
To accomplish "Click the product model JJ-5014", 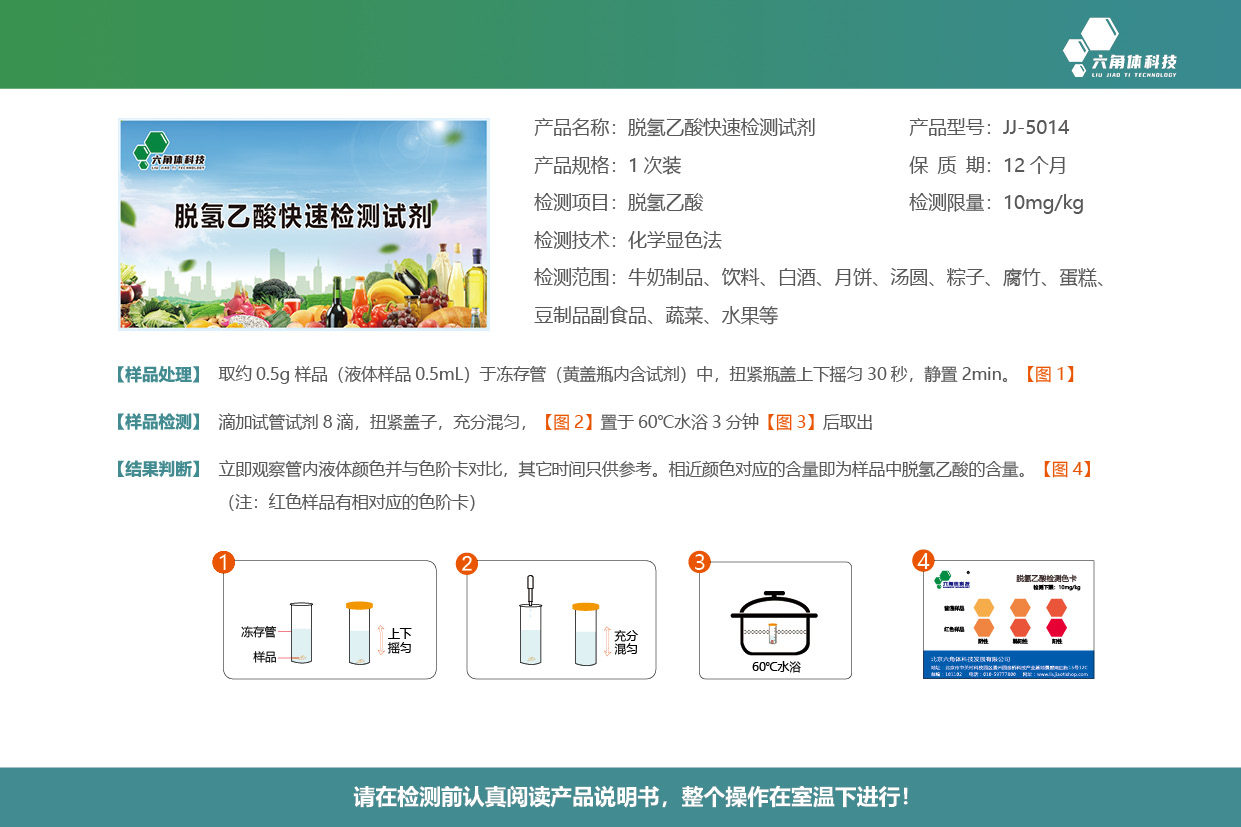I will 1036,128.
